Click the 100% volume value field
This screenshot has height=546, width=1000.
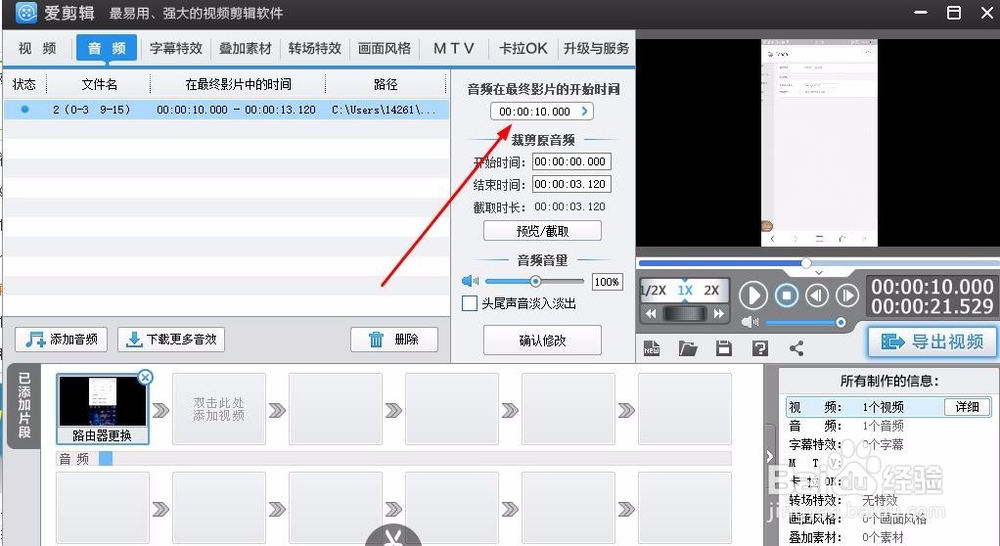pos(607,282)
